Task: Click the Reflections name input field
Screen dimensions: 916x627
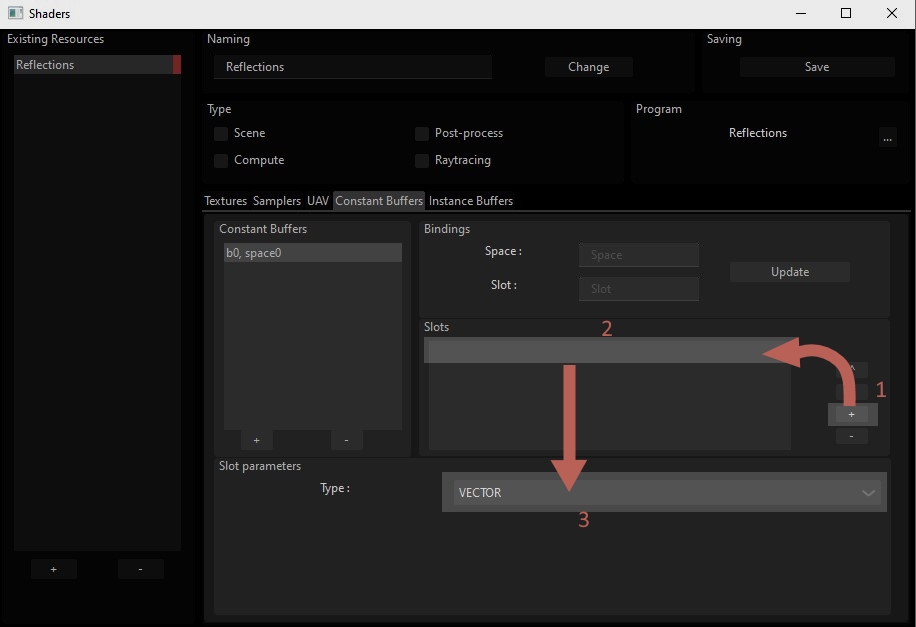Action: [352, 67]
